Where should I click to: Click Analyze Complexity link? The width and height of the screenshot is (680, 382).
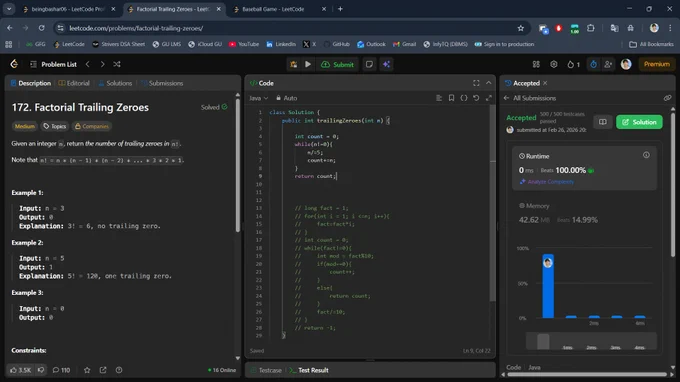click(547, 182)
